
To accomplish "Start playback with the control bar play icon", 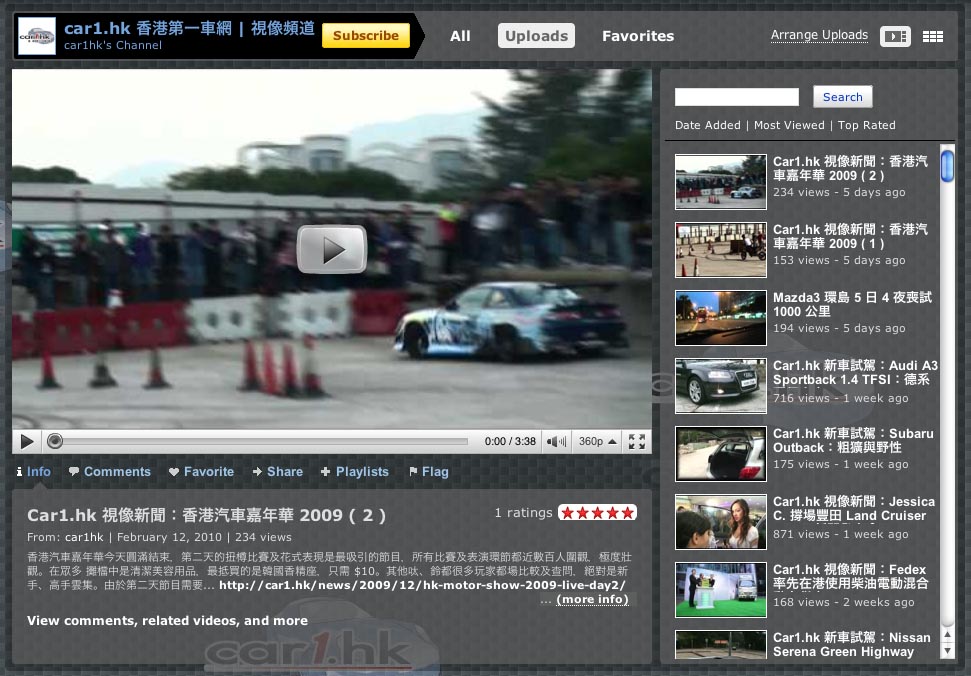I will tap(27, 441).
